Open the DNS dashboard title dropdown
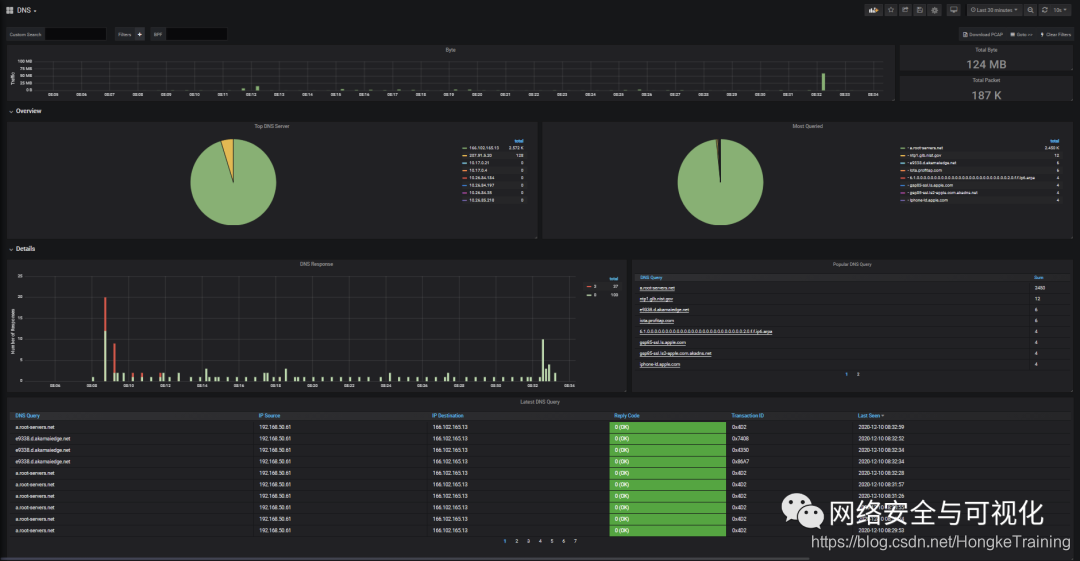1080x561 pixels. (27, 10)
